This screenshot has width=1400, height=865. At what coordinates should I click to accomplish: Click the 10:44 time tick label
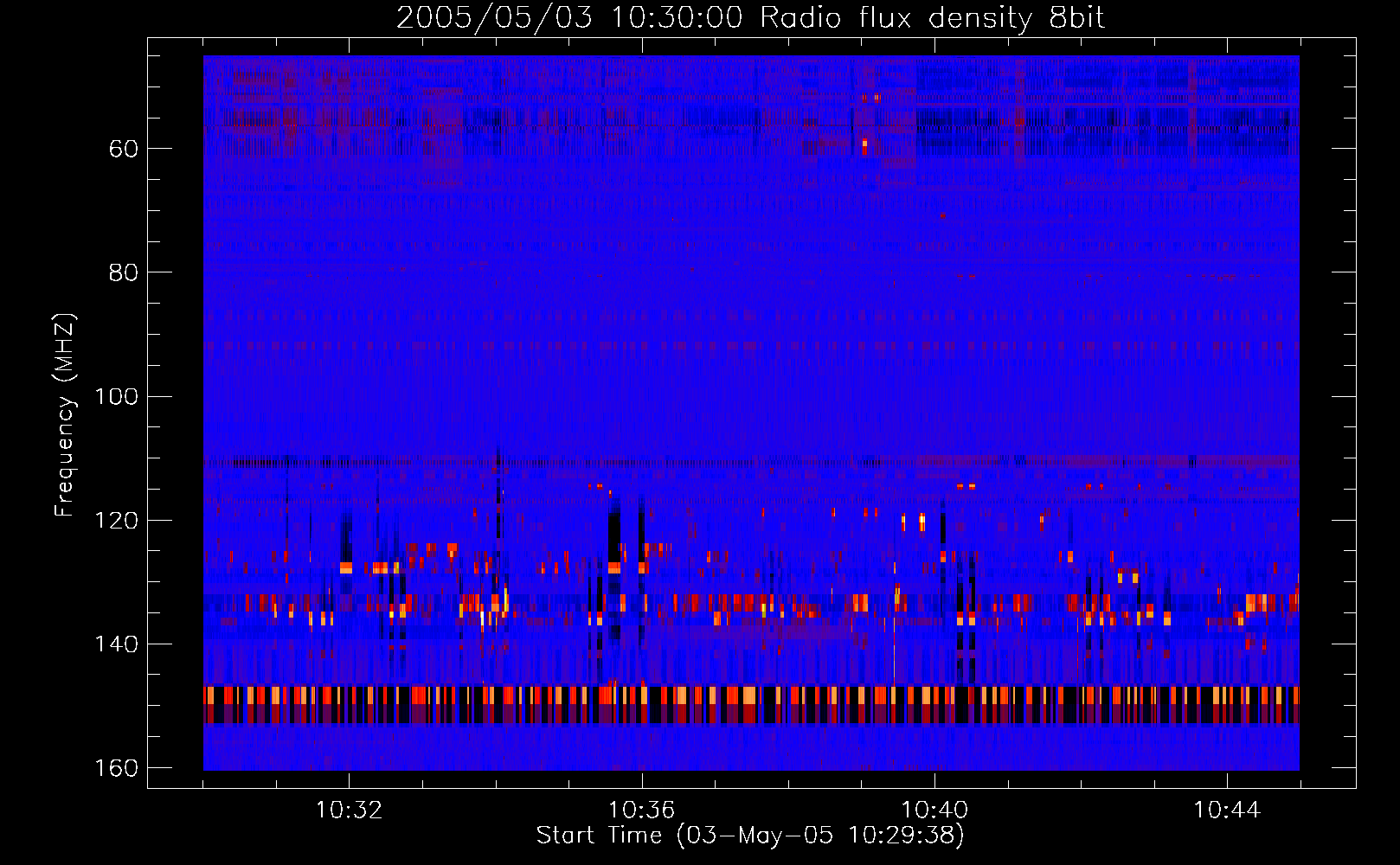[1227, 811]
